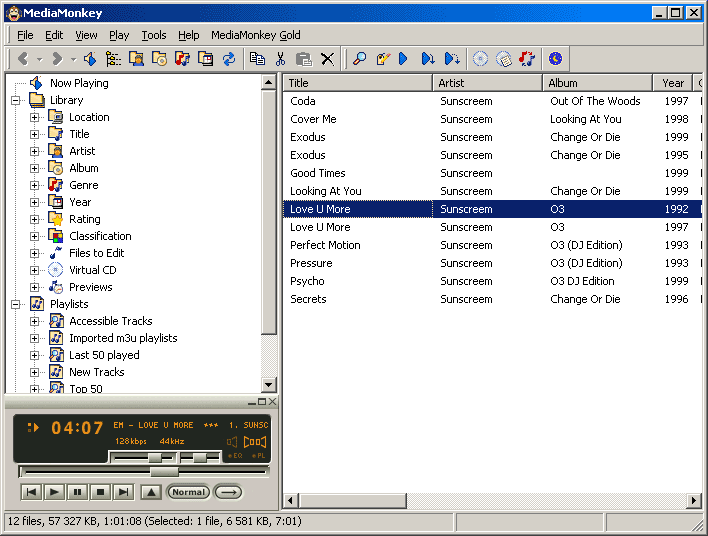The height and width of the screenshot is (536, 708).
Task: Click the volume slider in the player
Action: (x=143, y=458)
